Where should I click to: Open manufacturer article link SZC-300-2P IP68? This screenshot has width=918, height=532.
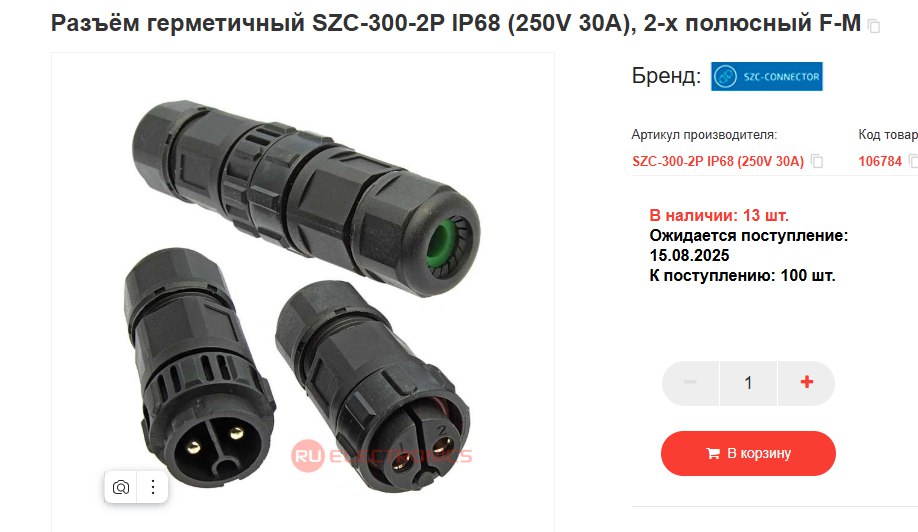click(x=718, y=162)
